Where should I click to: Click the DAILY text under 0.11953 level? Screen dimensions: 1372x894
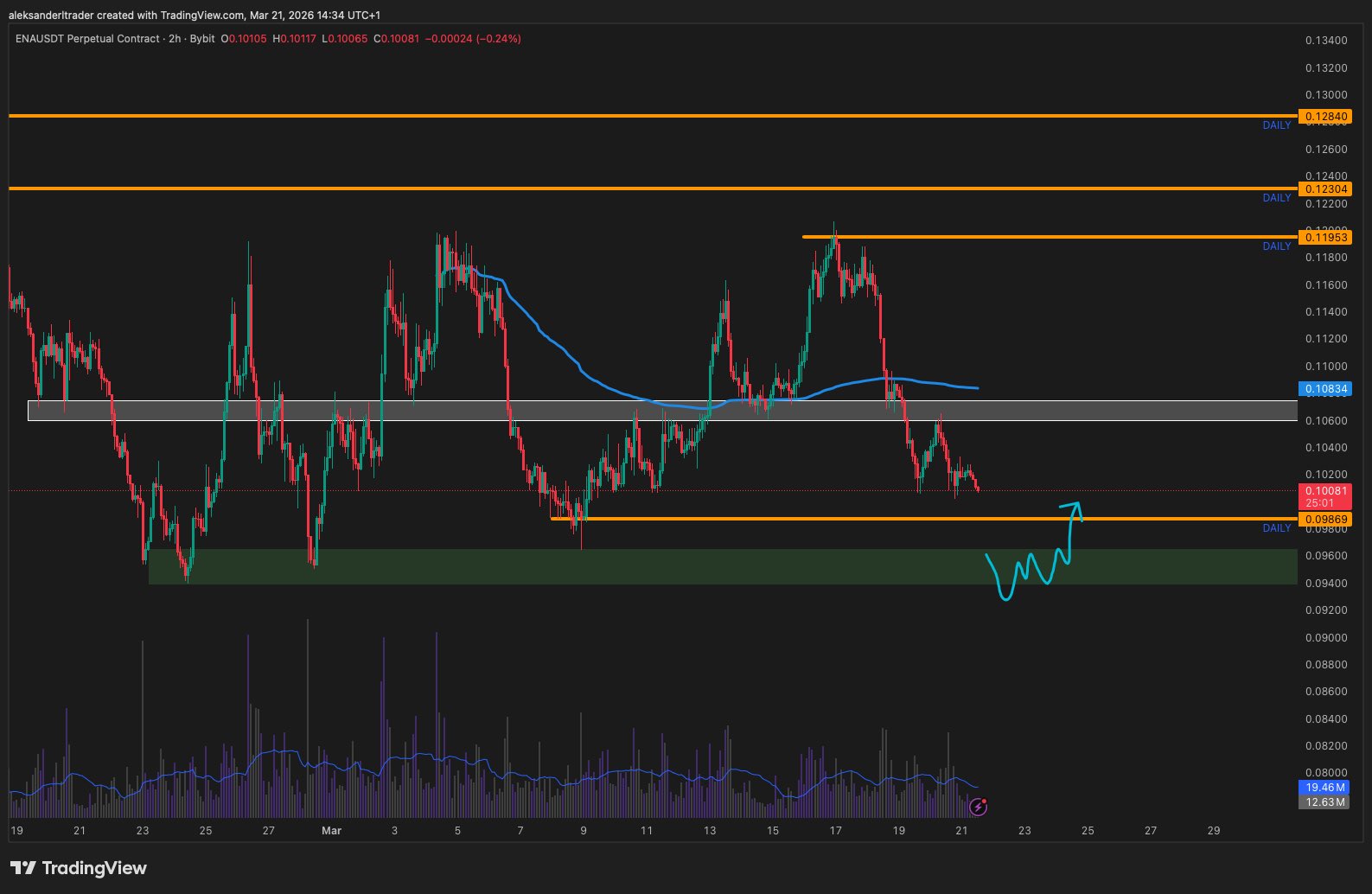coord(1277,246)
